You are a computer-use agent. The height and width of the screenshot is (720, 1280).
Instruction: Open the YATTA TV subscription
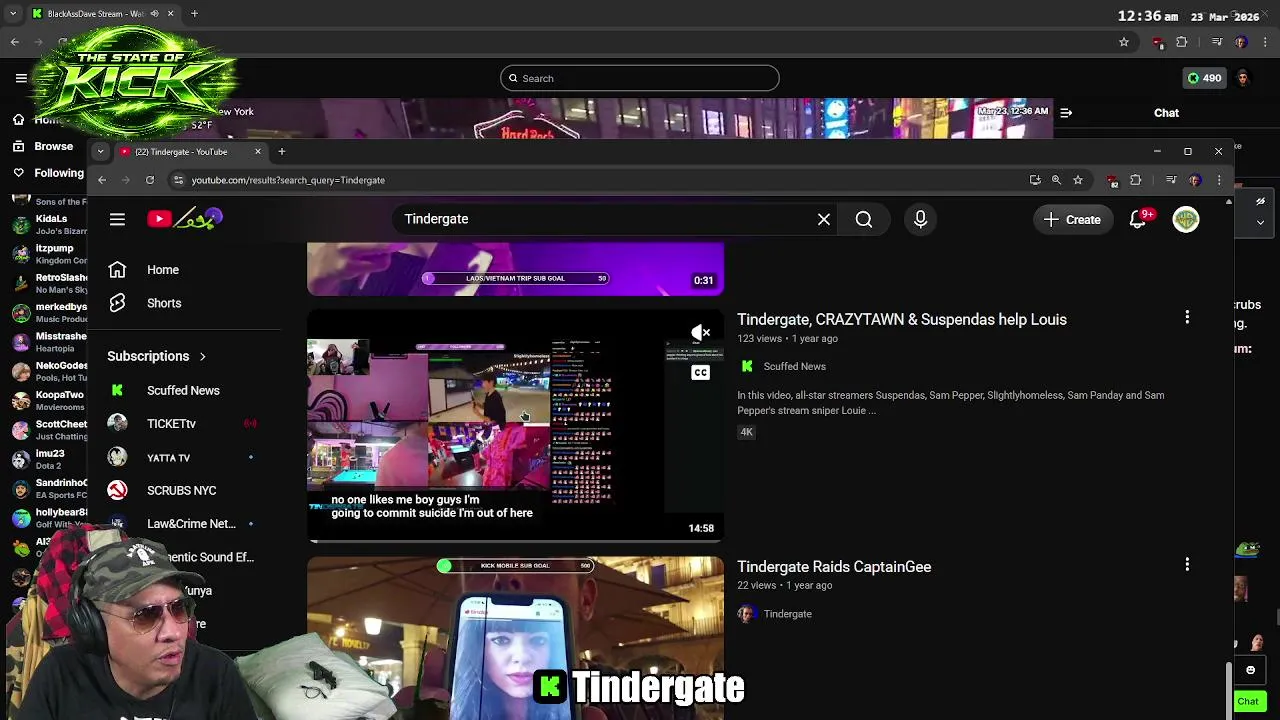(168, 458)
